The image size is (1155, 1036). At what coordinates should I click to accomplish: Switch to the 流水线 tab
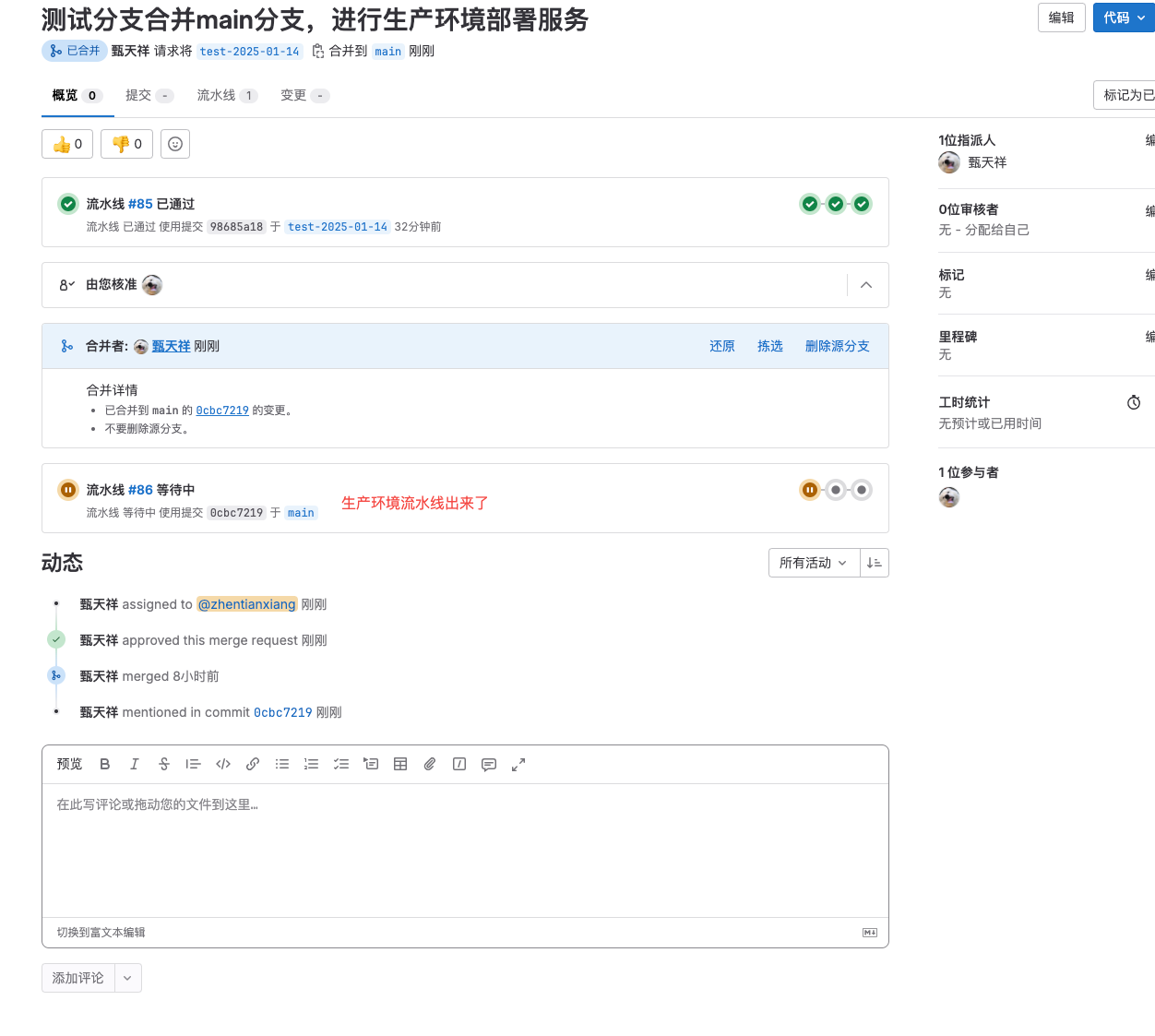[226, 96]
